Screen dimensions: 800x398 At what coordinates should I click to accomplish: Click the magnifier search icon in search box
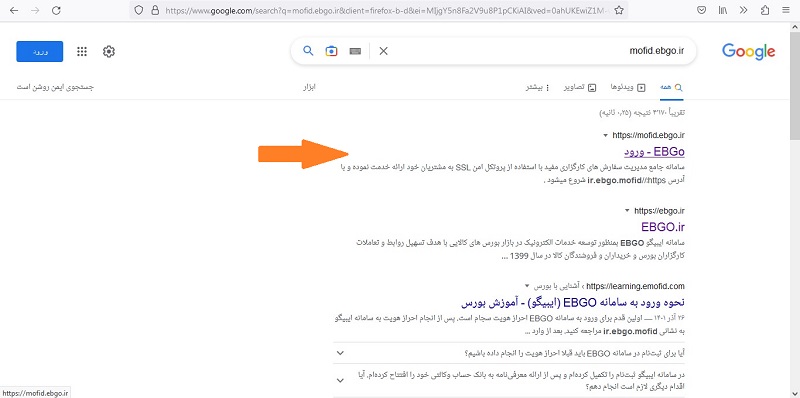pyautogui.click(x=308, y=51)
